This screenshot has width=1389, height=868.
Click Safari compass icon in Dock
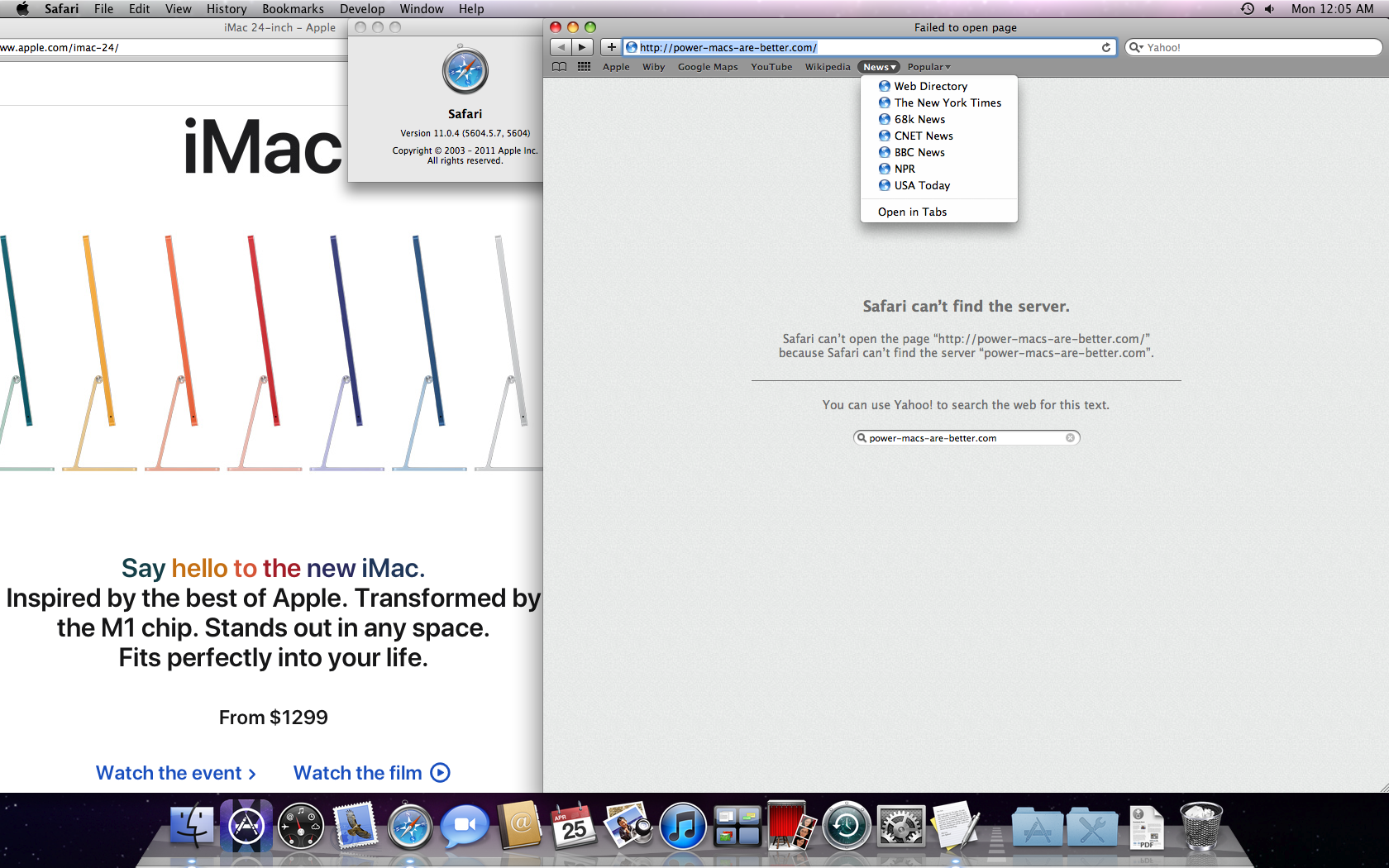[410, 826]
